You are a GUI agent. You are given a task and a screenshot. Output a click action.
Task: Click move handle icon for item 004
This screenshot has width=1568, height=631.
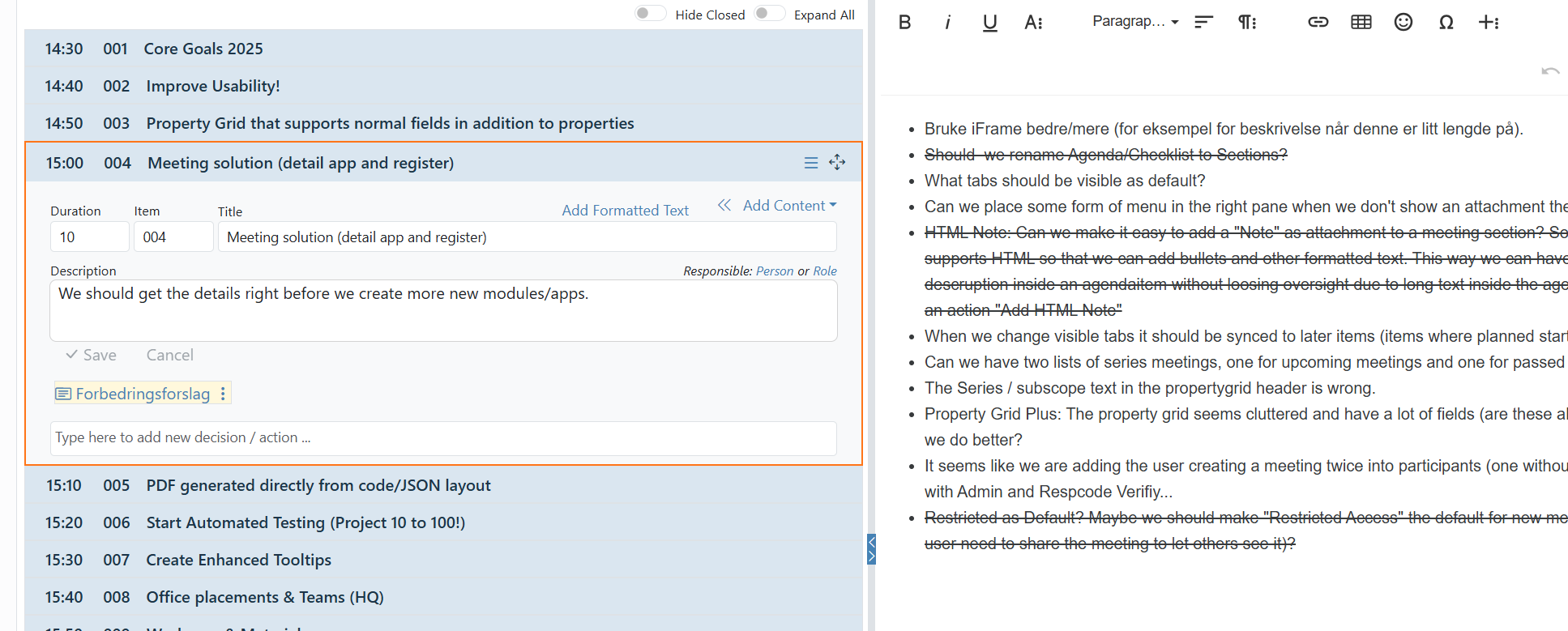point(837,163)
